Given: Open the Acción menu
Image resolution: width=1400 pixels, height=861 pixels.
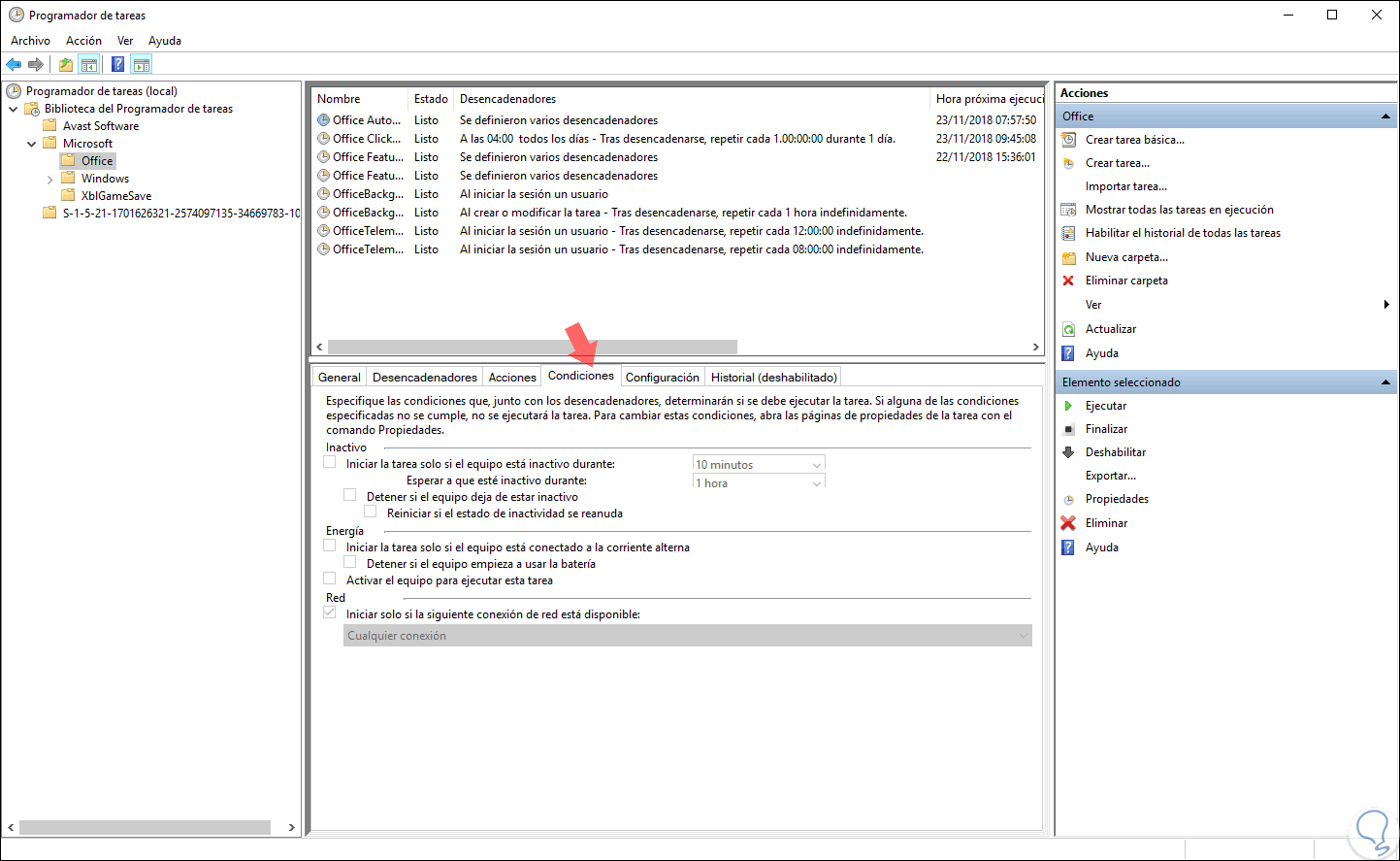Looking at the screenshot, I should click(83, 40).
